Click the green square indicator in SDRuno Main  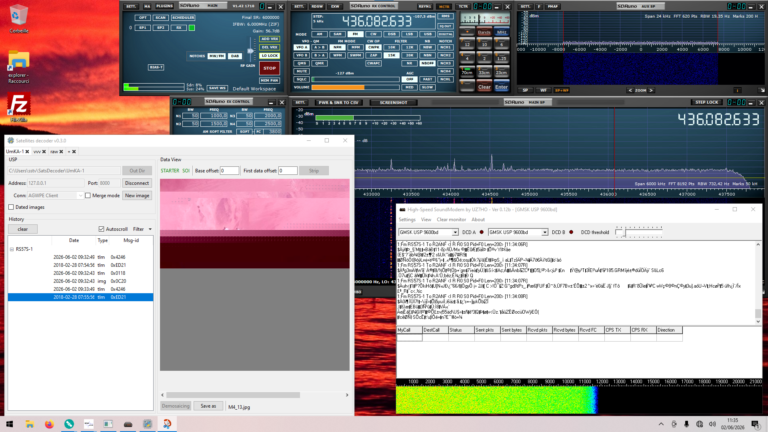pos(192,28)
